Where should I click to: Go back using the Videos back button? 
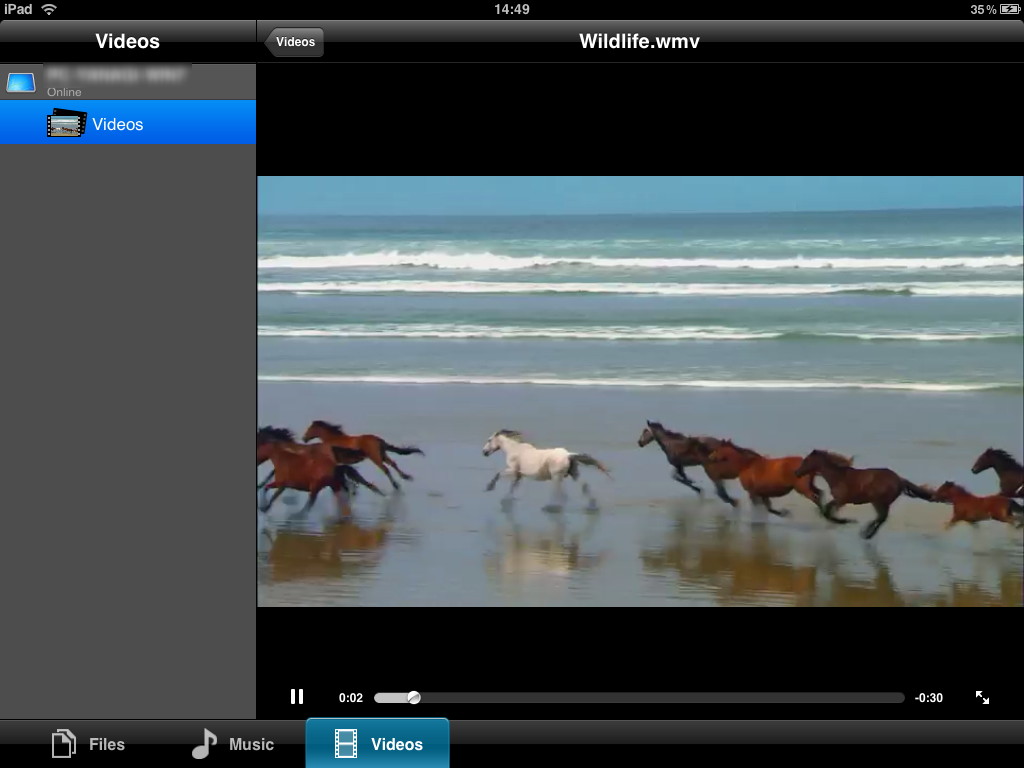[x=294, y=42]
